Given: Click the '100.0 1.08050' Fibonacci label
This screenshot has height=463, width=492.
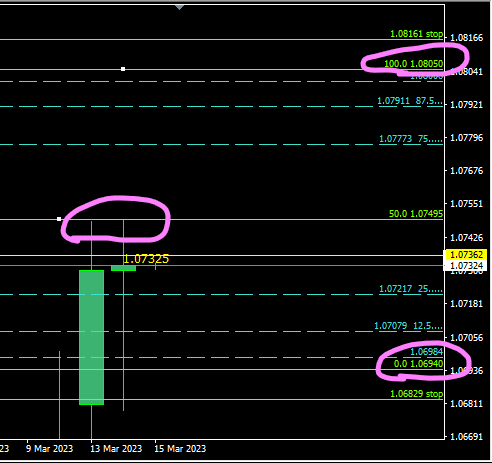Looking at the screenshot, I should click(x=413, y=63).
